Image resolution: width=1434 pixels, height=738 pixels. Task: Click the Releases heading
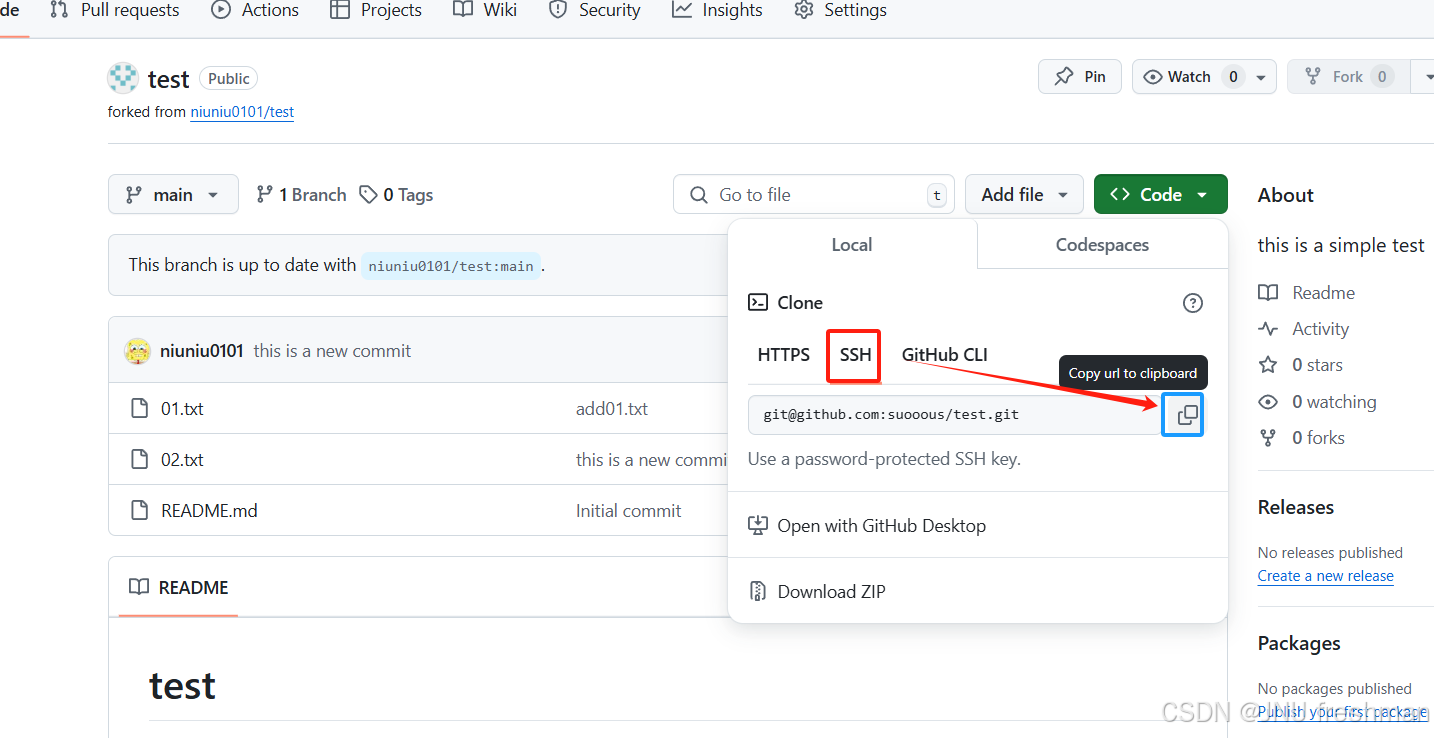click(1296, 507)
